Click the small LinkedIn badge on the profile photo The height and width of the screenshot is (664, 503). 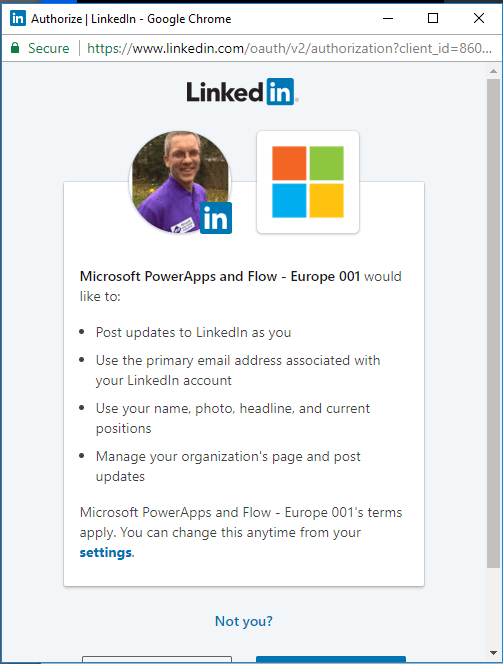(x=216, y=218)
